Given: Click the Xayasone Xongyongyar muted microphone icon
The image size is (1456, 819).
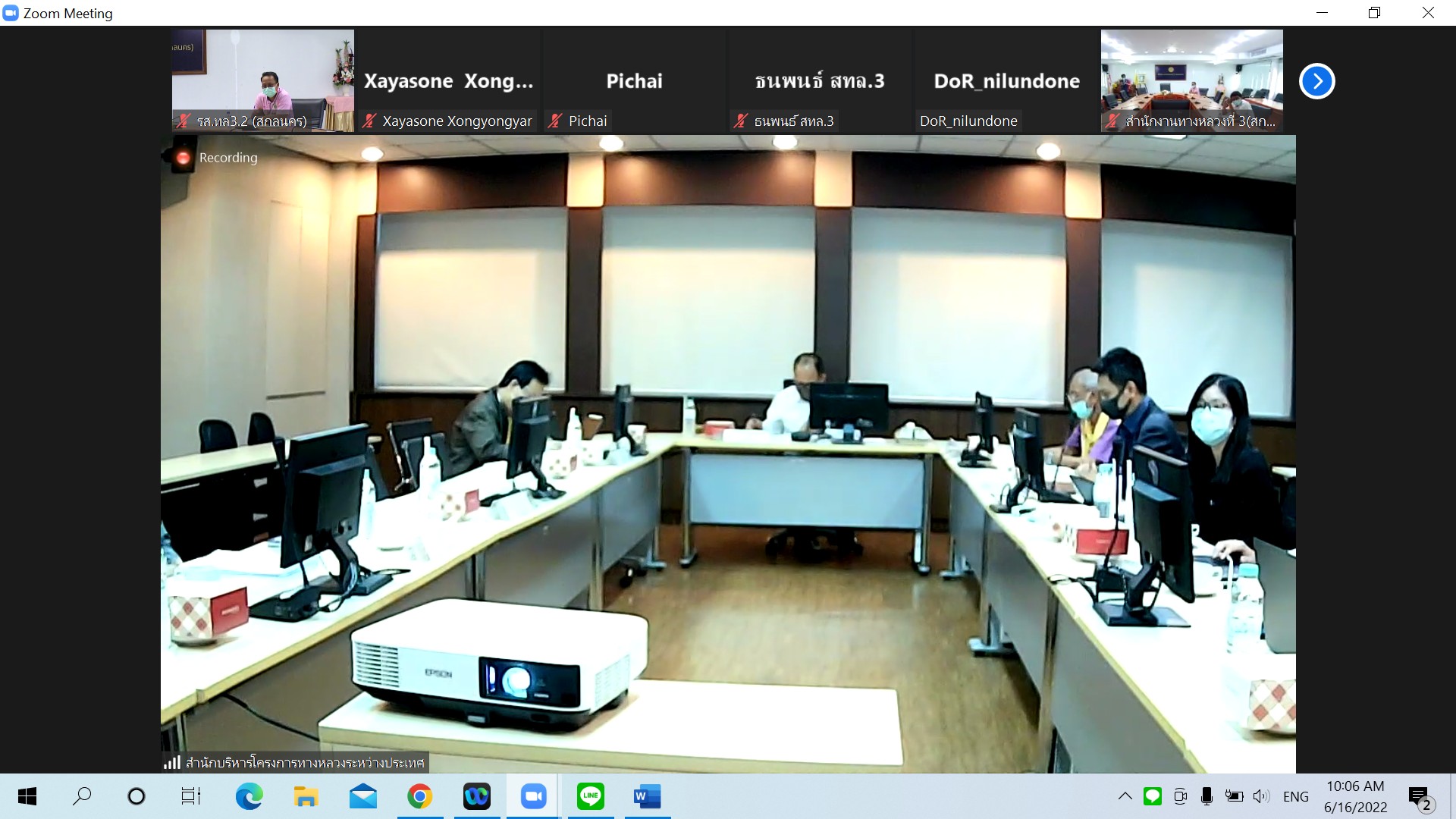Looking at the screenshot, I should coord(369,121).
